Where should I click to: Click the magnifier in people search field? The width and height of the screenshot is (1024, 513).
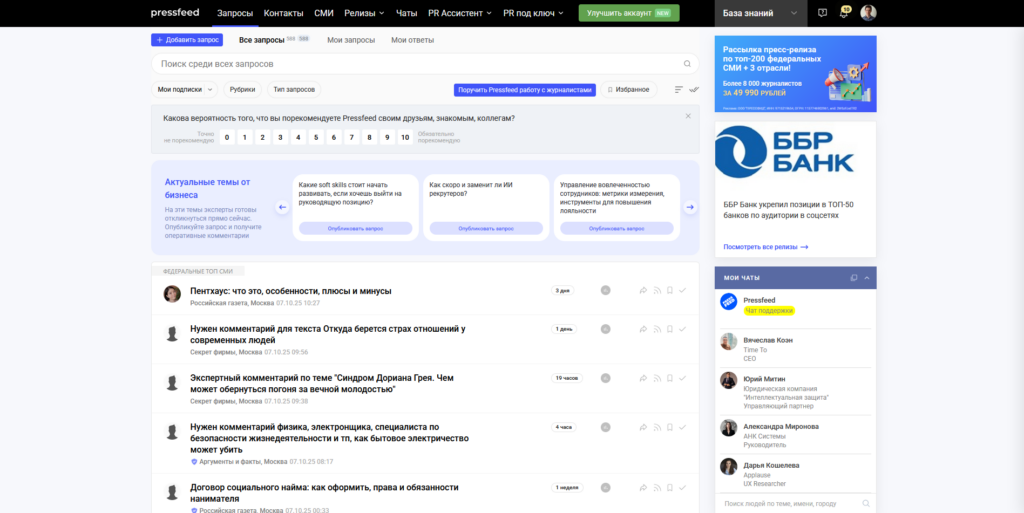click(866, 504)
